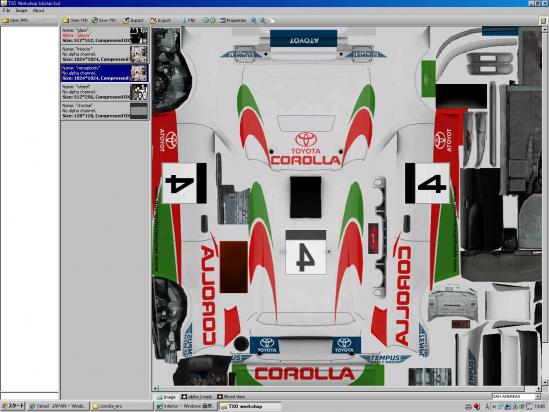
Task: Click the TXD workshop taskbar item
Action: coord(250,406)
